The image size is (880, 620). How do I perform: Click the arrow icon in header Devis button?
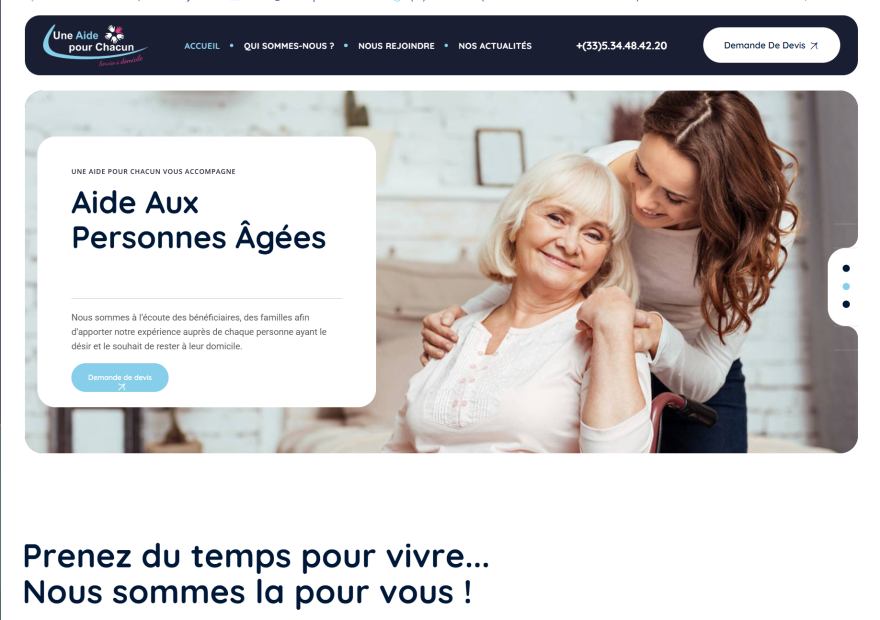click(814, 45)
